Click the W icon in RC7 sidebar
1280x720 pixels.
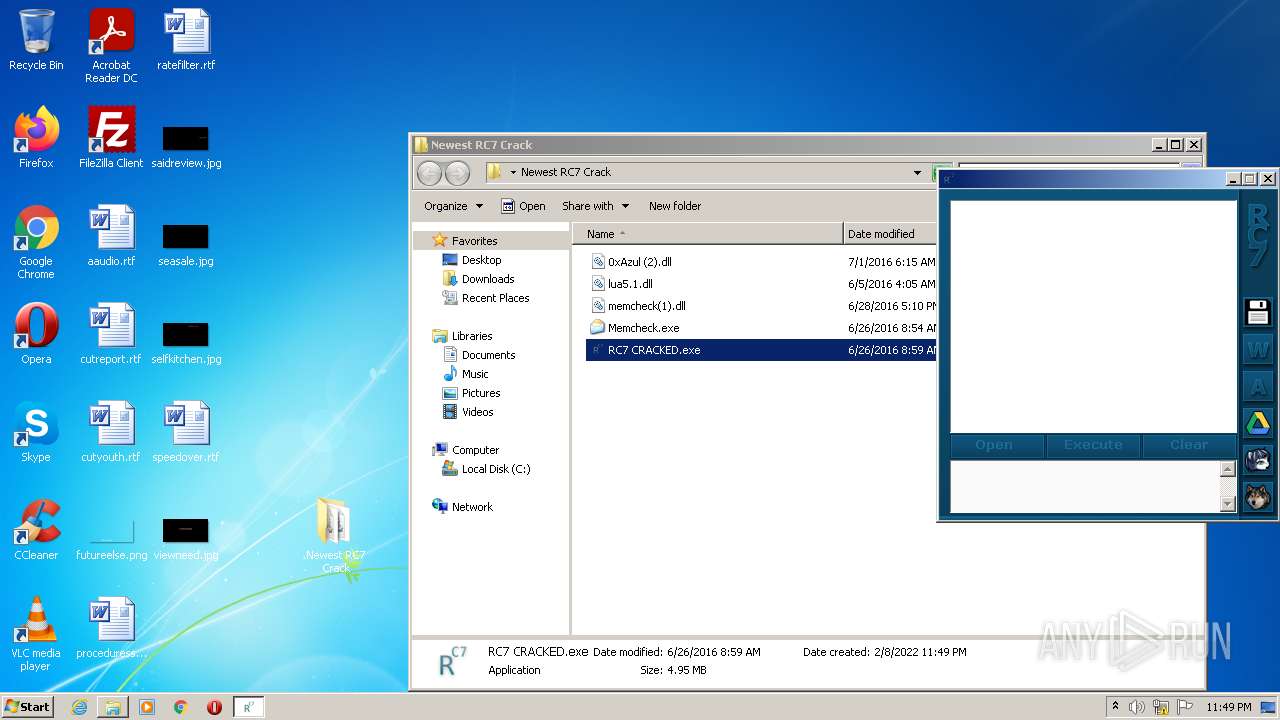coord(1257,350)
